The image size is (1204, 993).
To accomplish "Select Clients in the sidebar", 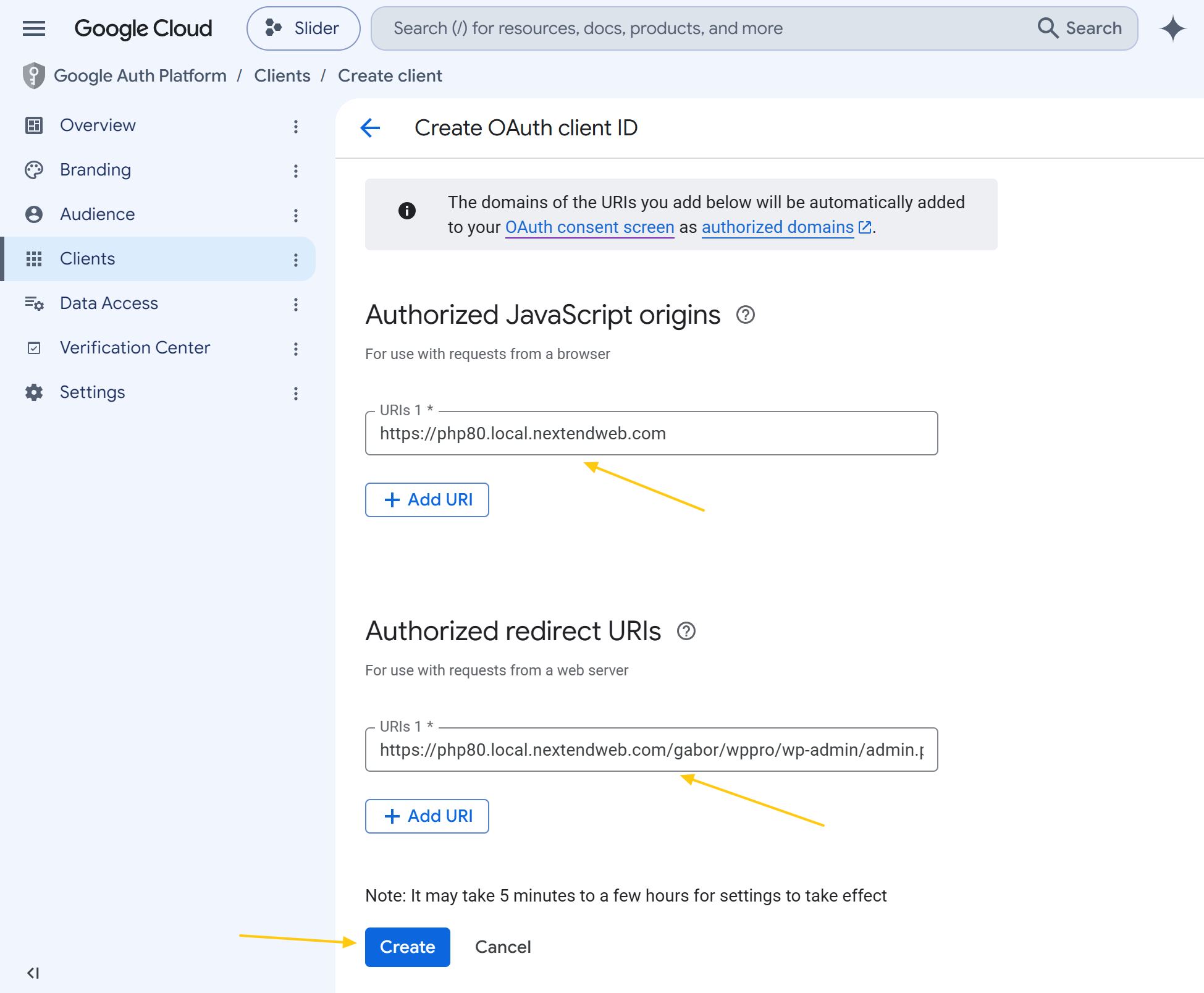I will point(158,259).
